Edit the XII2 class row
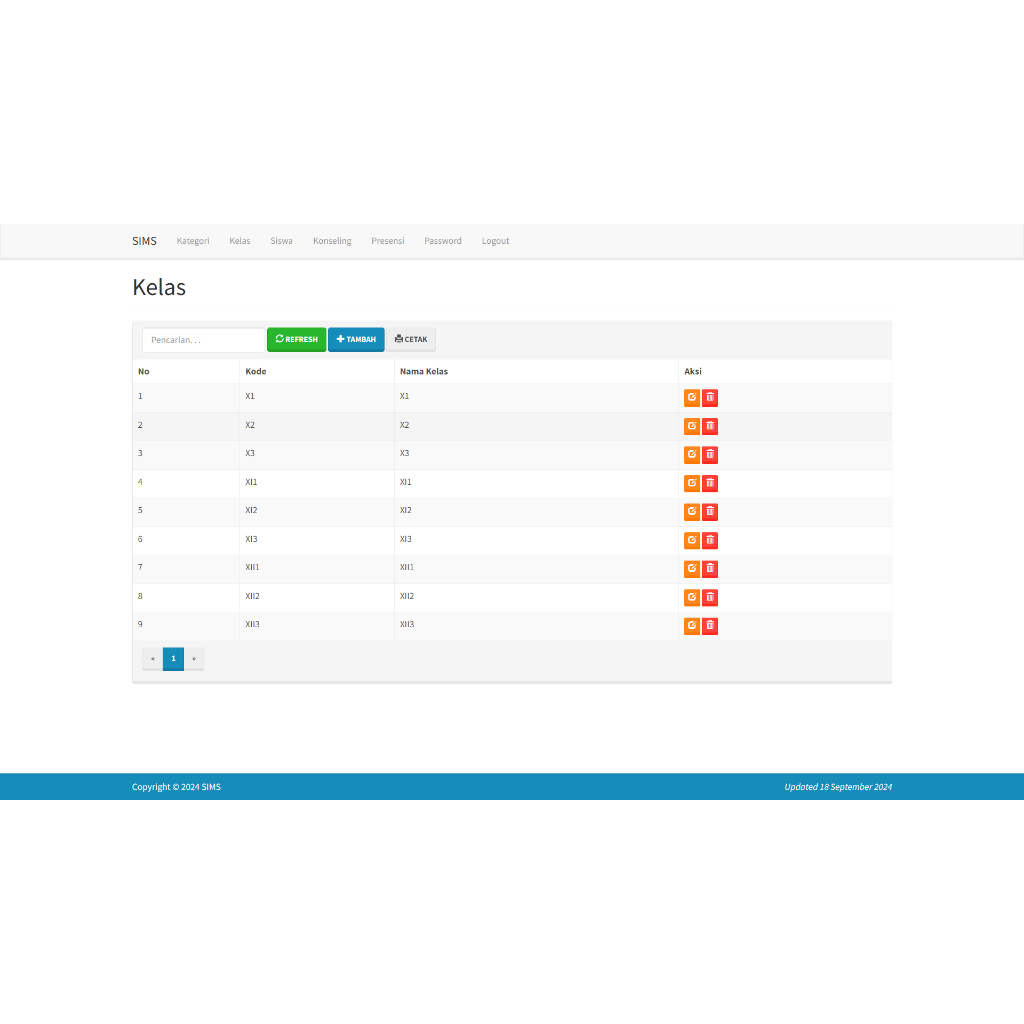Viewport: 1024px width, 1024px height. pos(692,597)
